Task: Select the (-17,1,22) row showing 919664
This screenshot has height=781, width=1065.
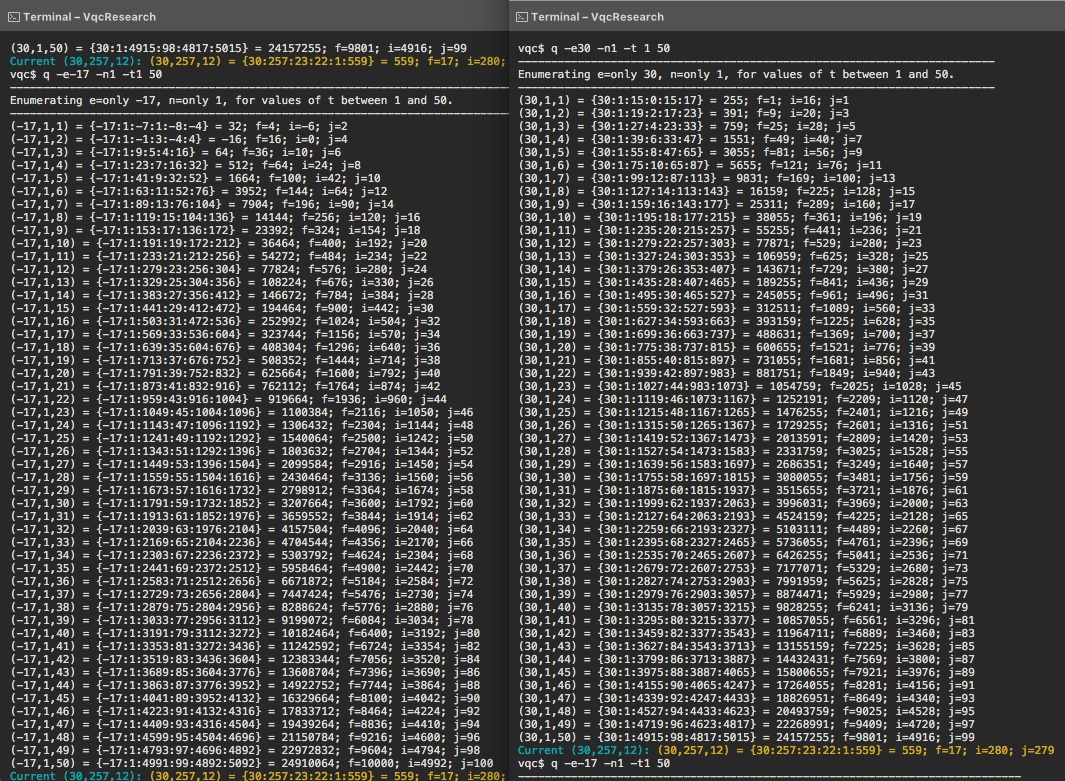Action: [228, 399]
